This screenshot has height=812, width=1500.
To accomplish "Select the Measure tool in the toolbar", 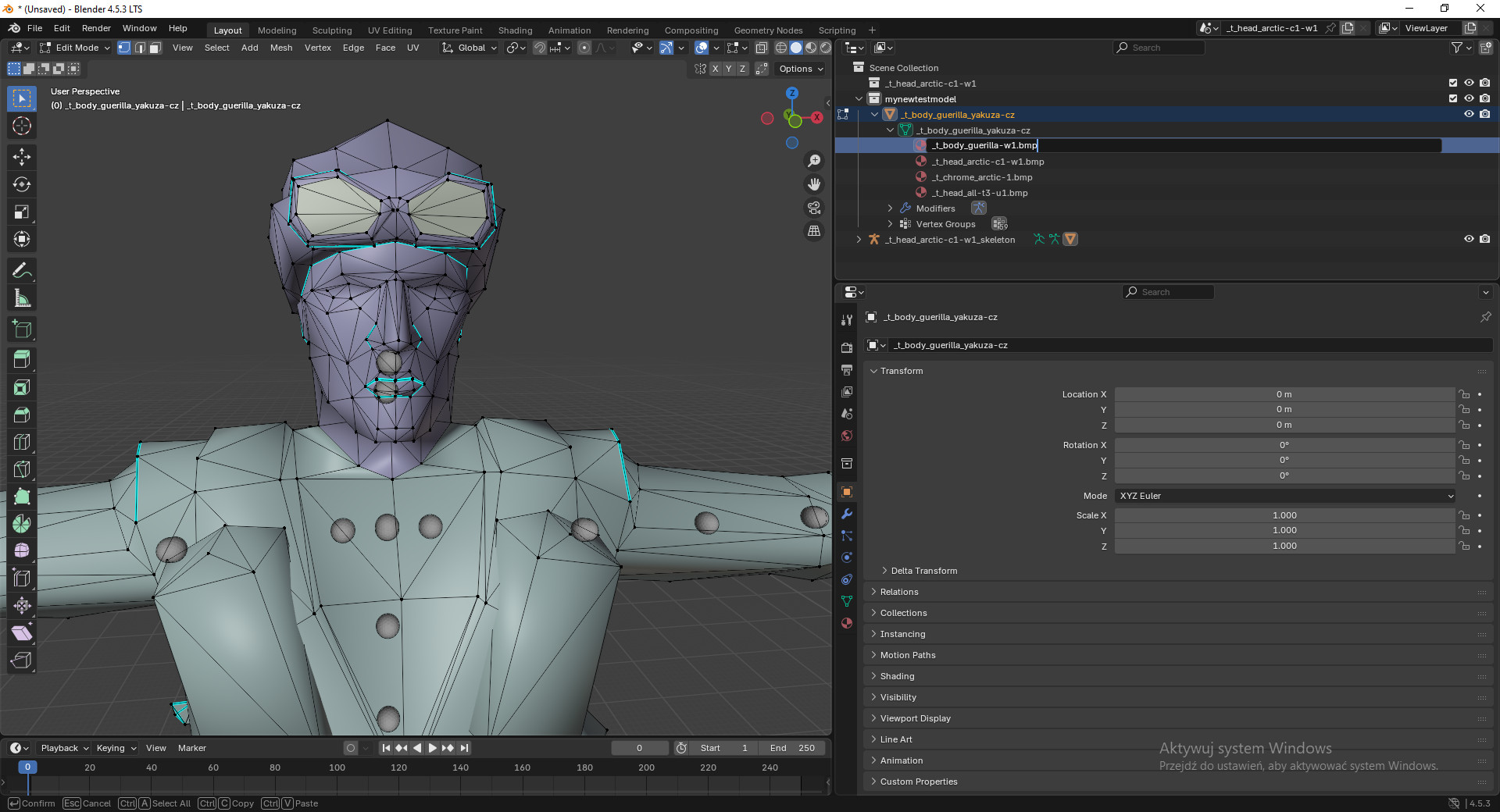I will [x=21, y=297].
